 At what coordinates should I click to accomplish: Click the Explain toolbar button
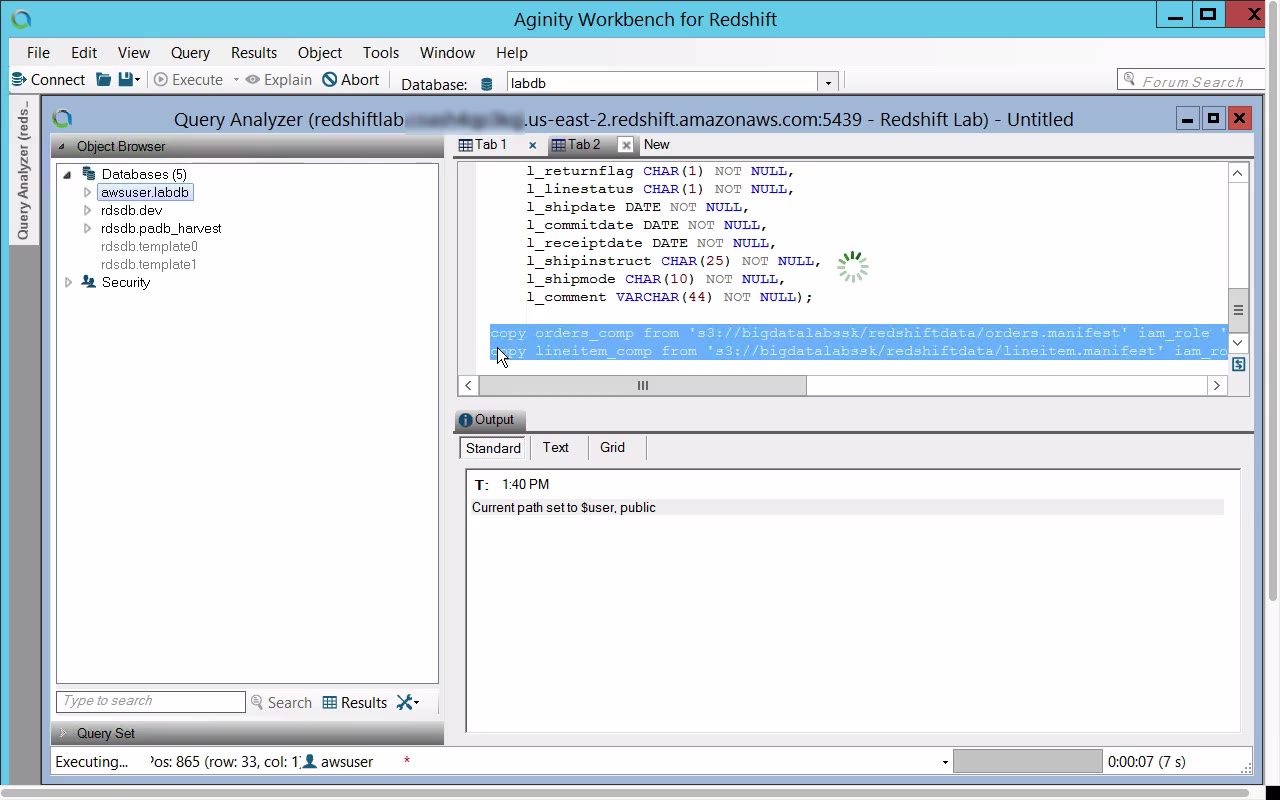[x=279, y=80]
